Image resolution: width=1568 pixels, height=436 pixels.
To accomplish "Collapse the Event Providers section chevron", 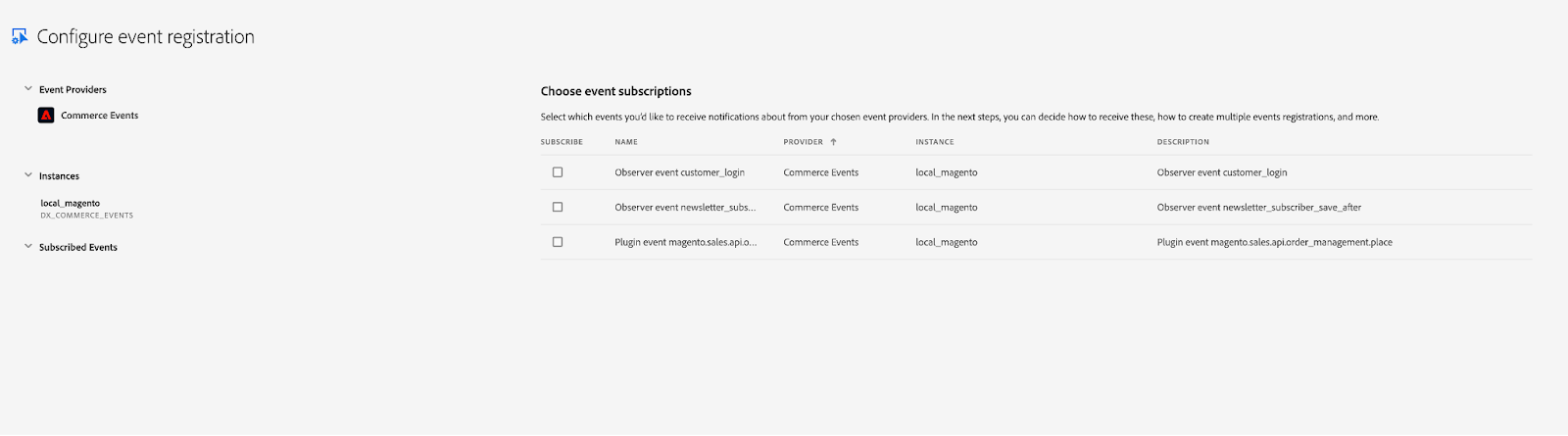I will click(x=28, y=89).
